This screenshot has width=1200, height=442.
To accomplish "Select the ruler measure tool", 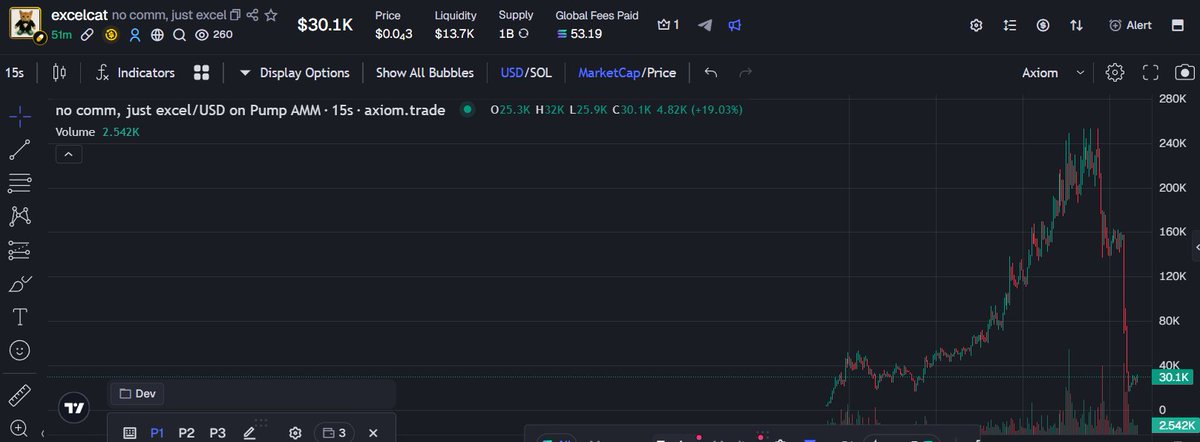I will click(x=19, y=395).
